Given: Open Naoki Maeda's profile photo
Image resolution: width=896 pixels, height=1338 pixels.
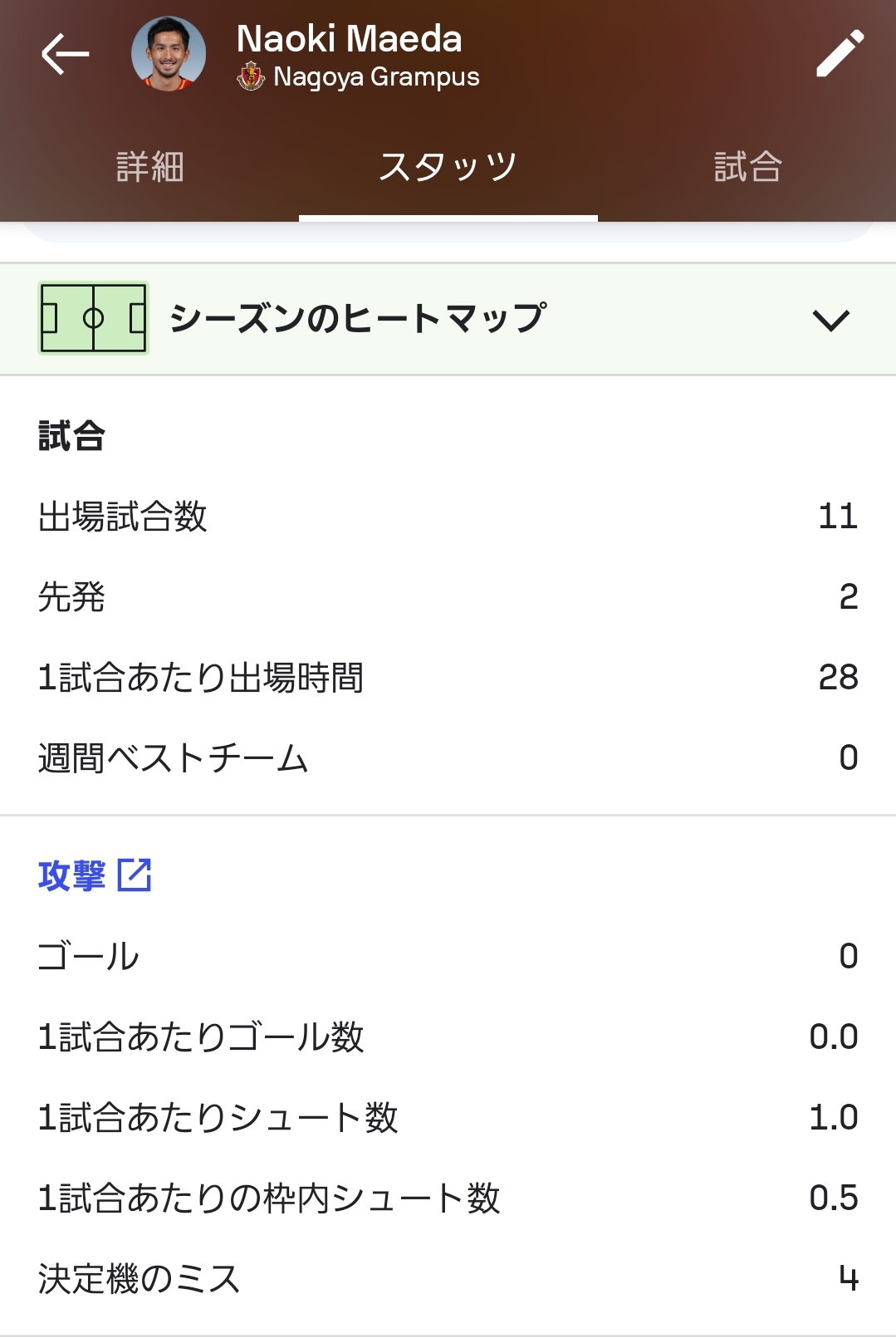Looking at the screenshot, I should click(169, 54).
